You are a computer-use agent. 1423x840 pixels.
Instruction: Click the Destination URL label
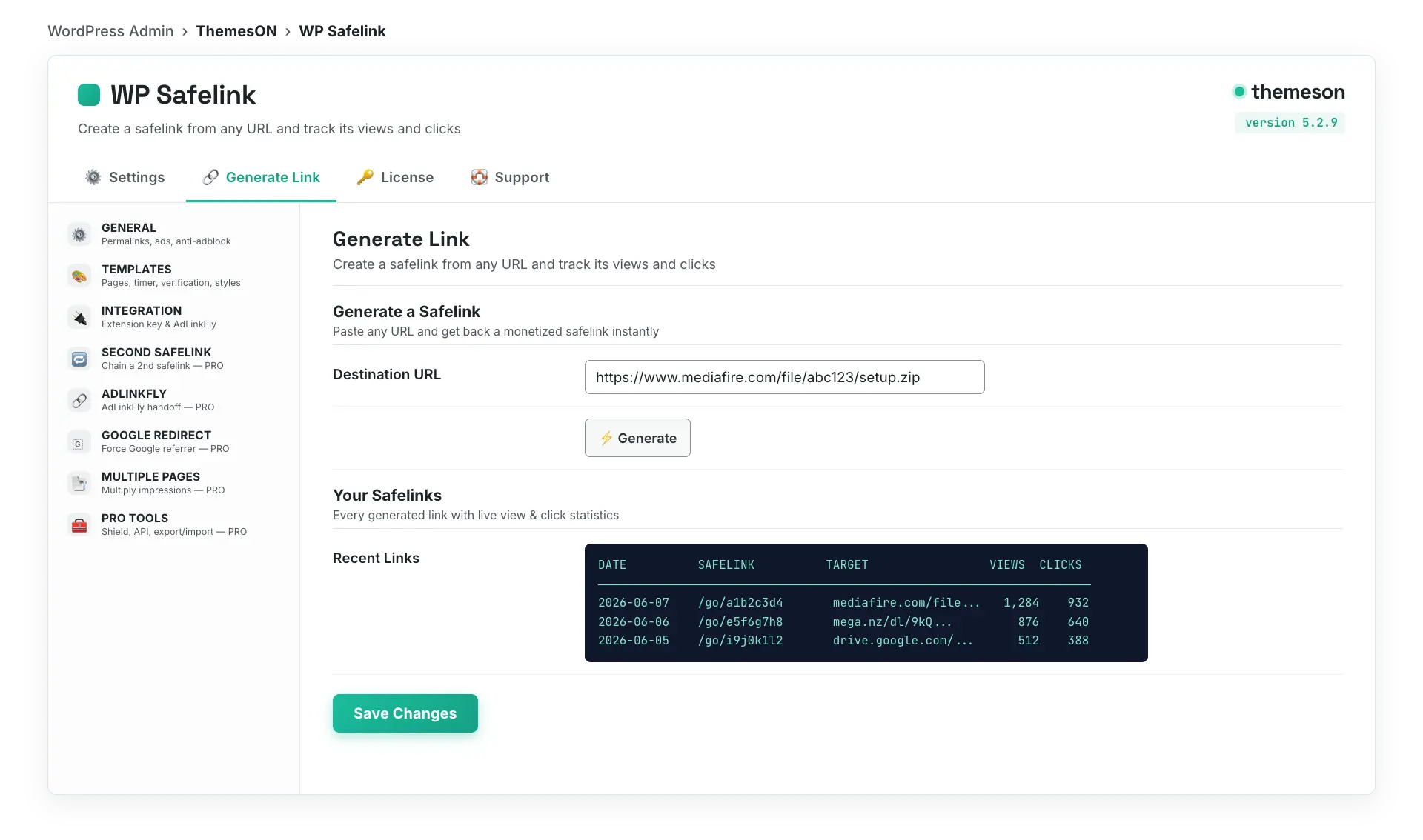[387, 374]
